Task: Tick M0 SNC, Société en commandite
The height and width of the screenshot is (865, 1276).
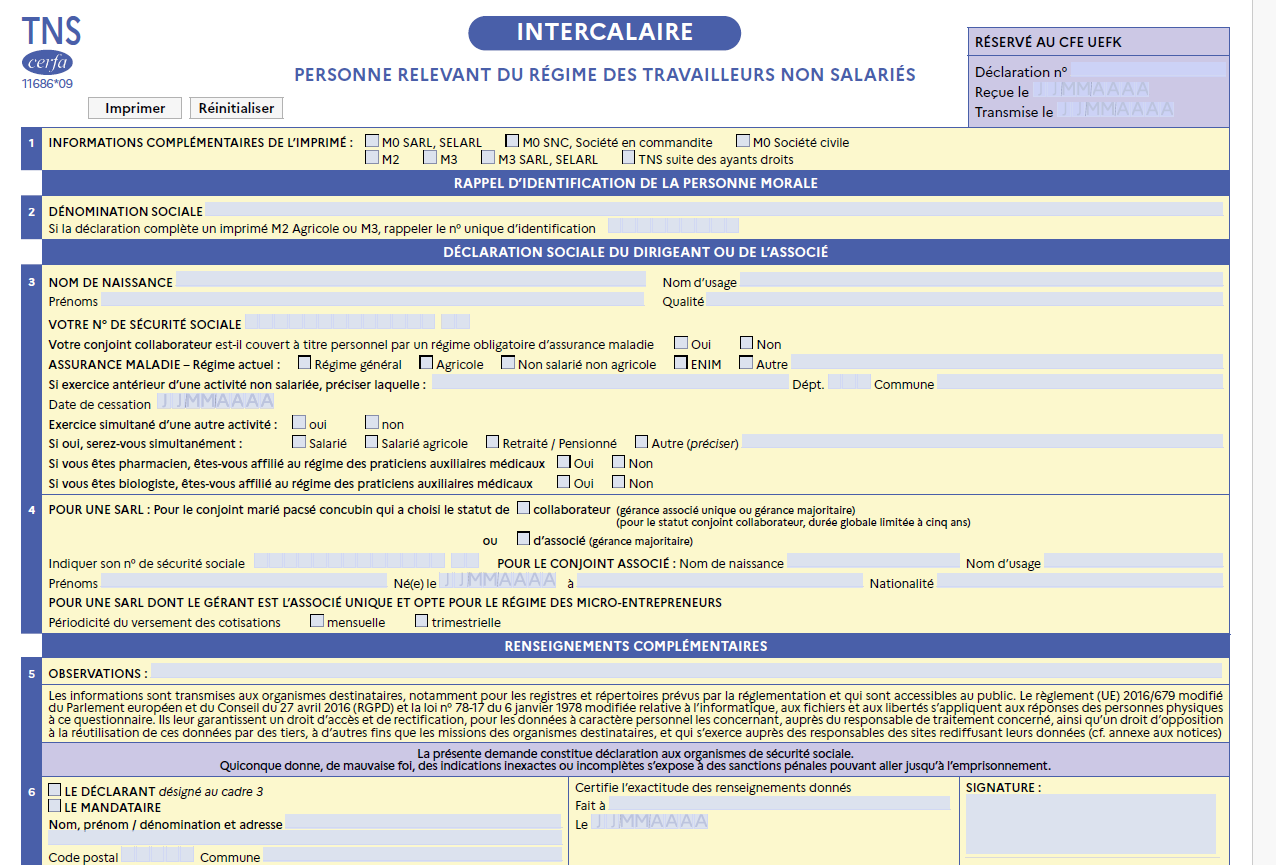Action: pos(512,142)
